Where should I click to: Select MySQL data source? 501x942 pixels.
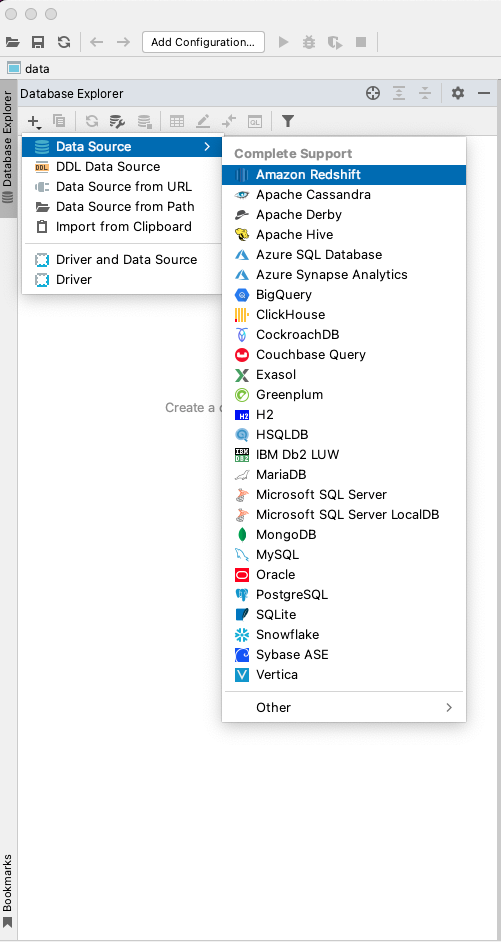click(344, 555)
